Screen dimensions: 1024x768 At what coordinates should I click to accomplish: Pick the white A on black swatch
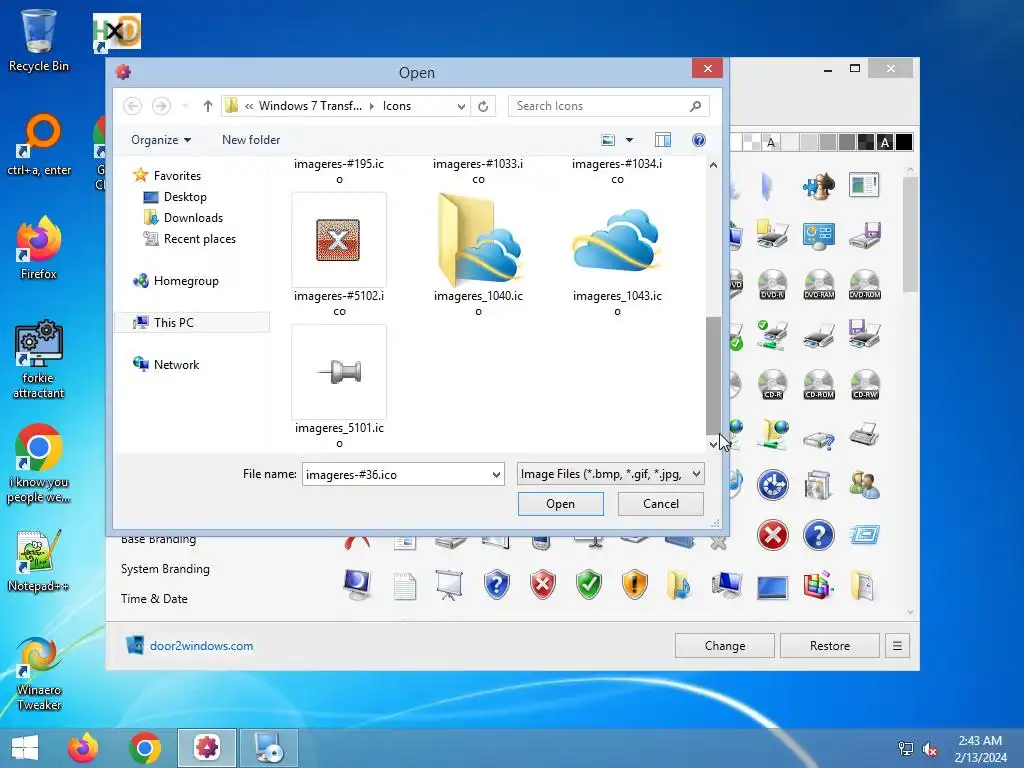click(x=885, y=142)
